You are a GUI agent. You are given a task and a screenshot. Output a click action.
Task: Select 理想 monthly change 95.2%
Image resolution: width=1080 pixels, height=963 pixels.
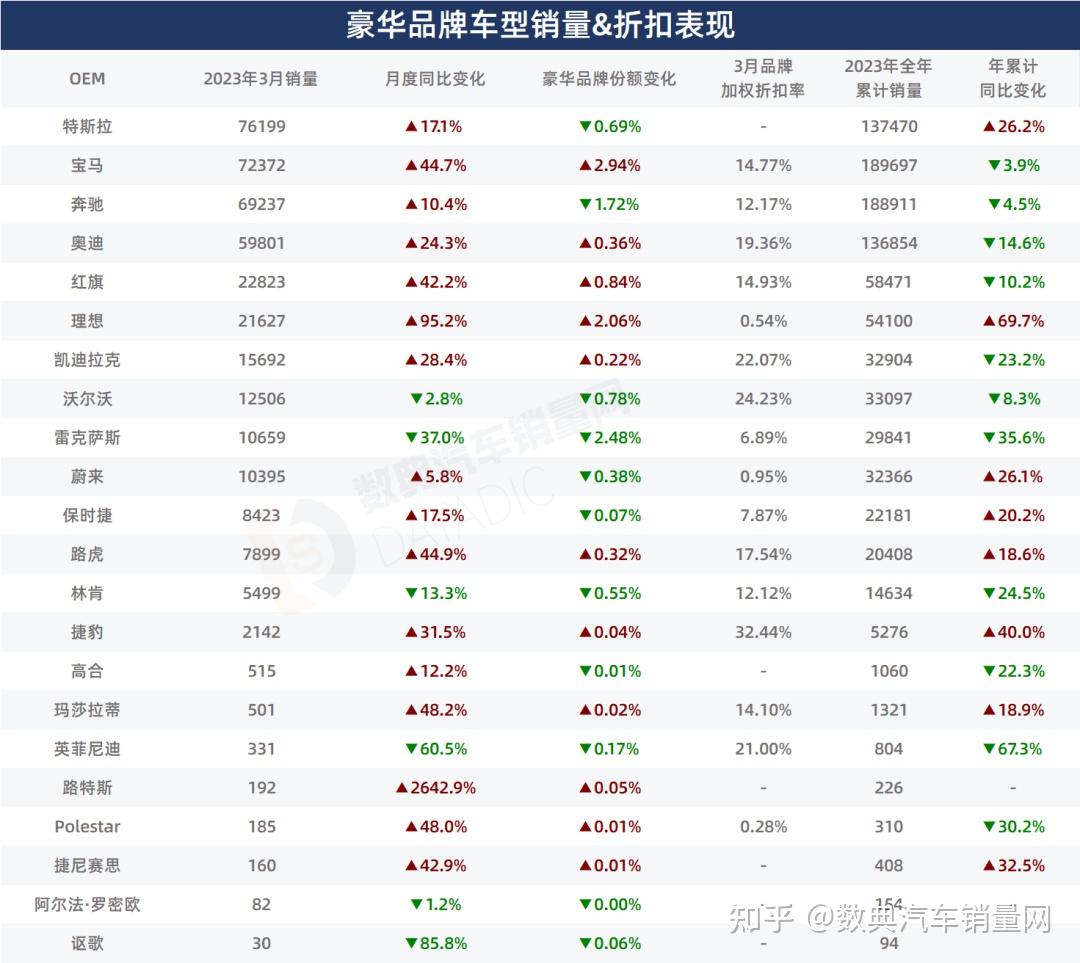[435, 321]
